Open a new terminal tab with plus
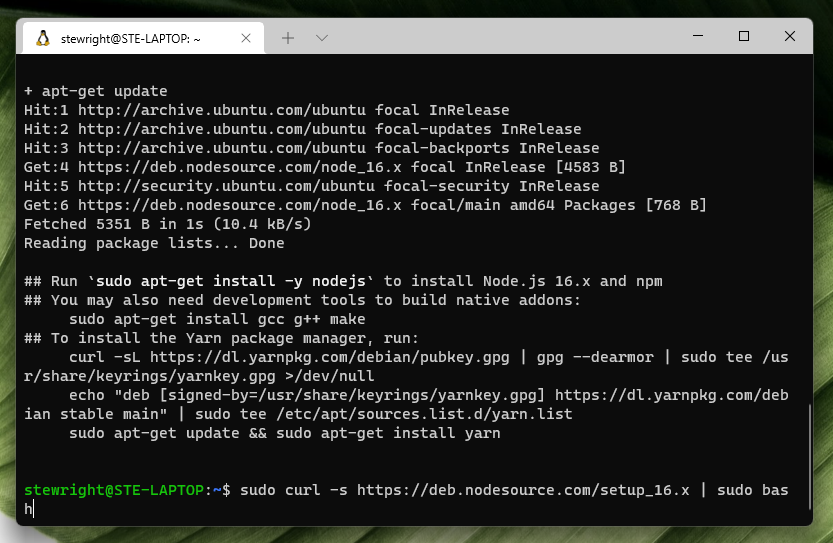 click(288, 38)
